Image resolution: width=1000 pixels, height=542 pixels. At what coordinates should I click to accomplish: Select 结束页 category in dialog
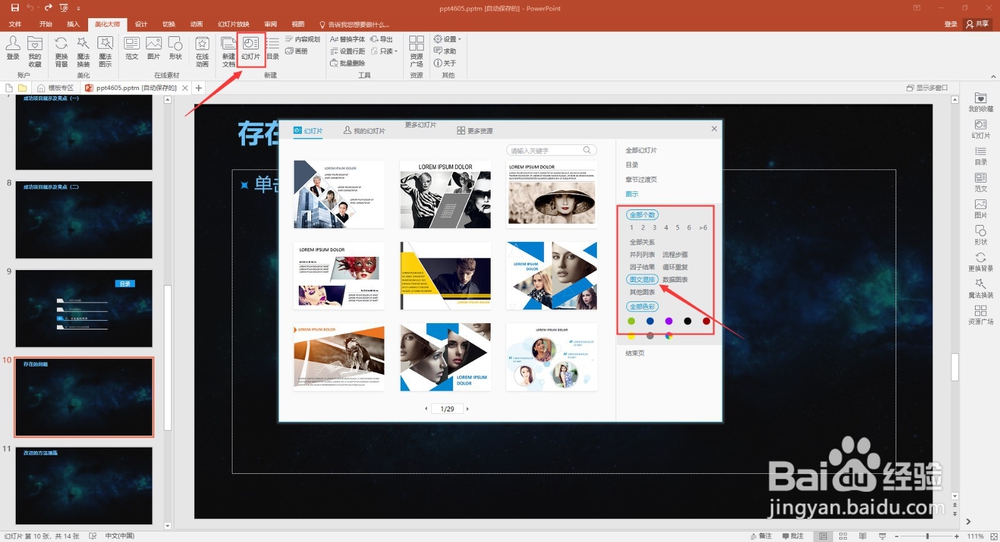(x=635, y=353)
